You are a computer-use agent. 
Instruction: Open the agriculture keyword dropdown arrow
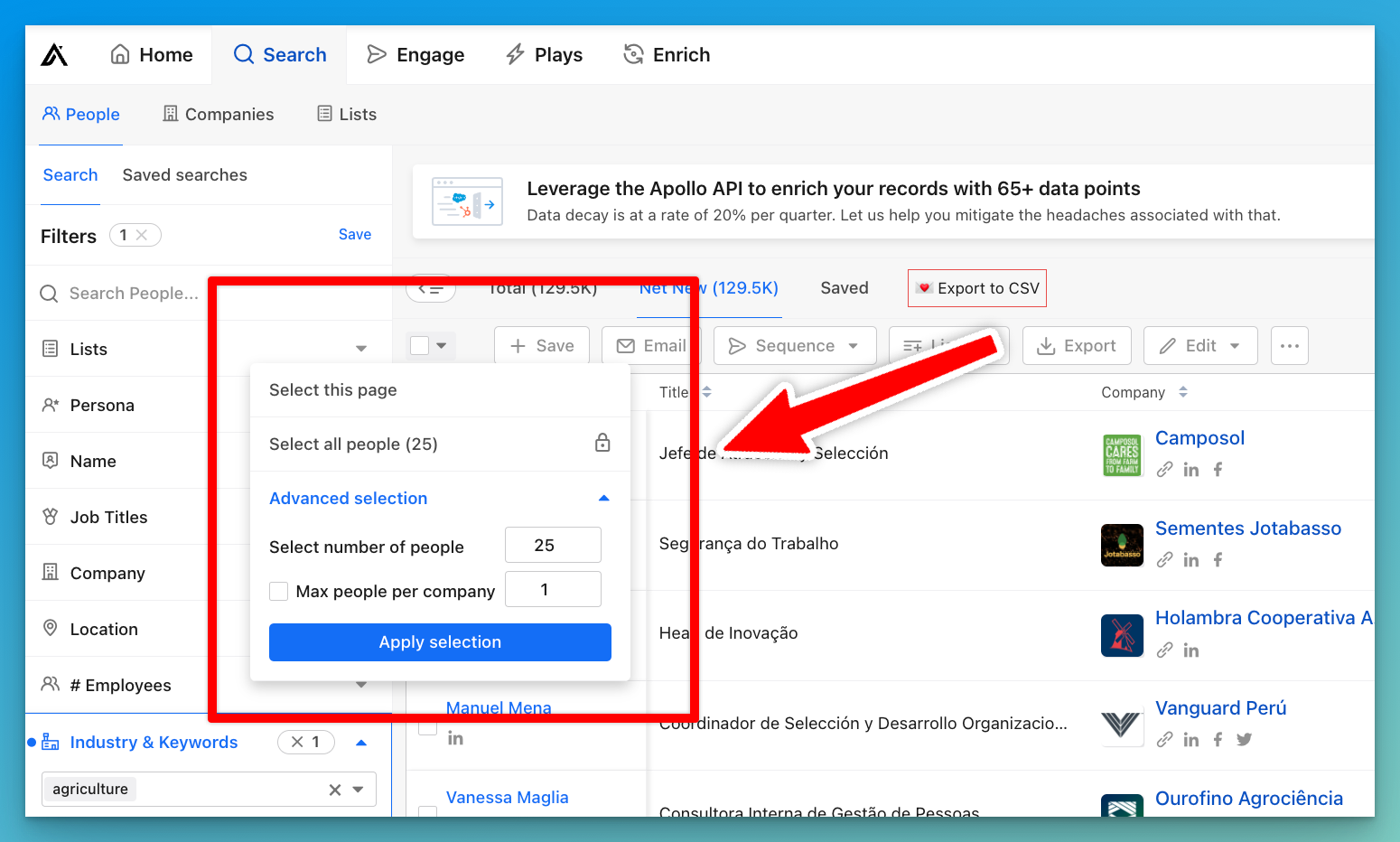359,790
